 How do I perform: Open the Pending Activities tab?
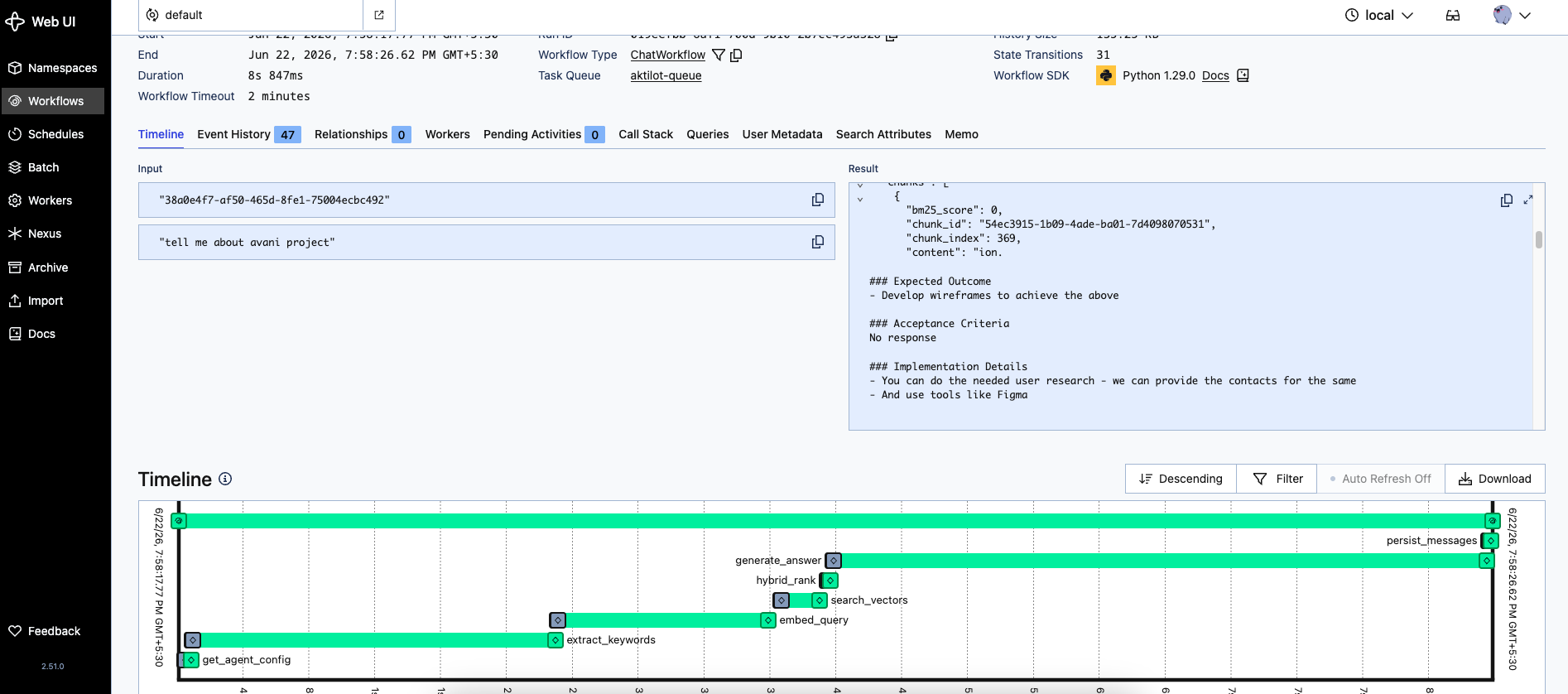(x=544, y=134)
